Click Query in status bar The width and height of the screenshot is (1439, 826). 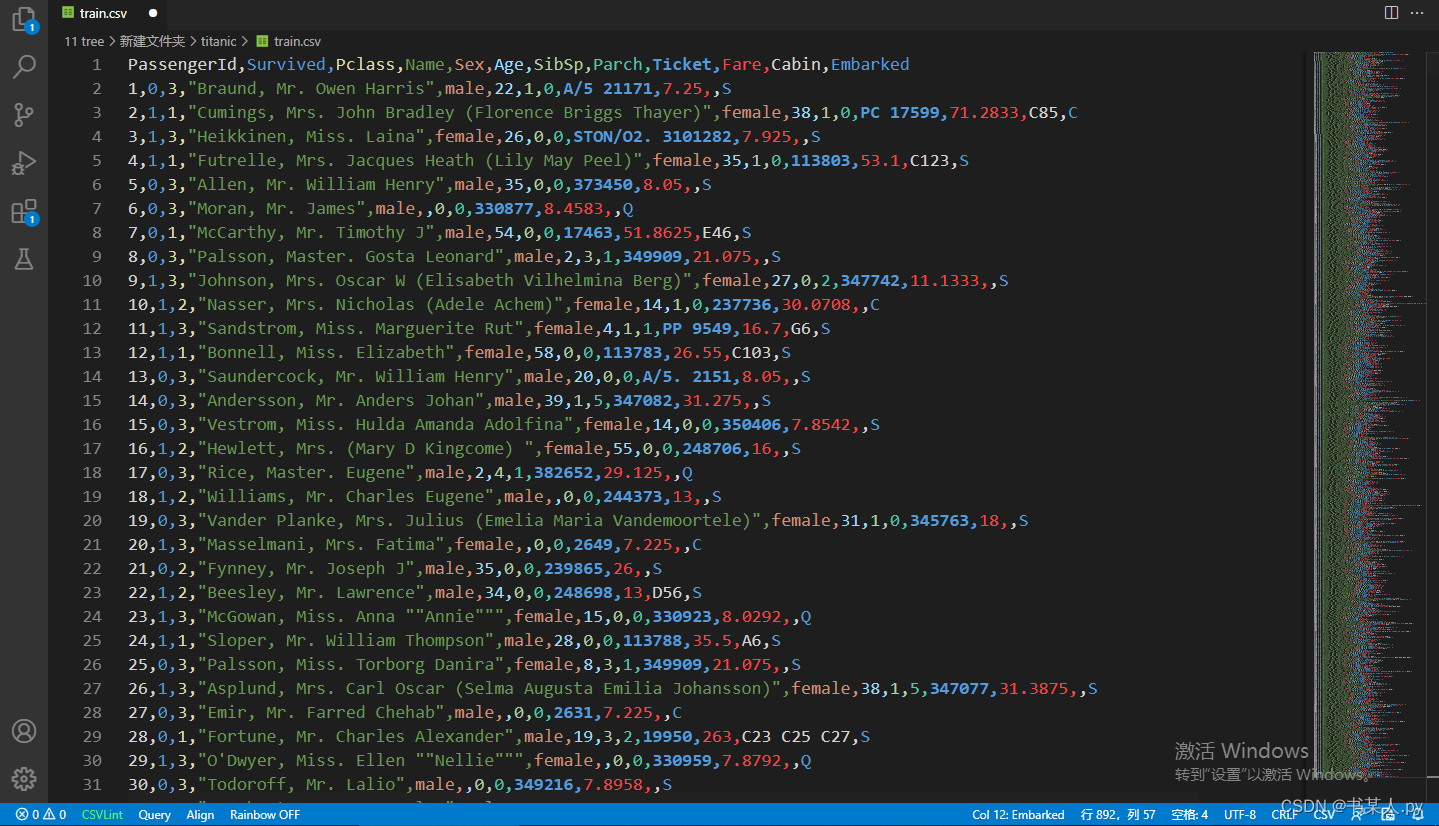click(154, 815)
